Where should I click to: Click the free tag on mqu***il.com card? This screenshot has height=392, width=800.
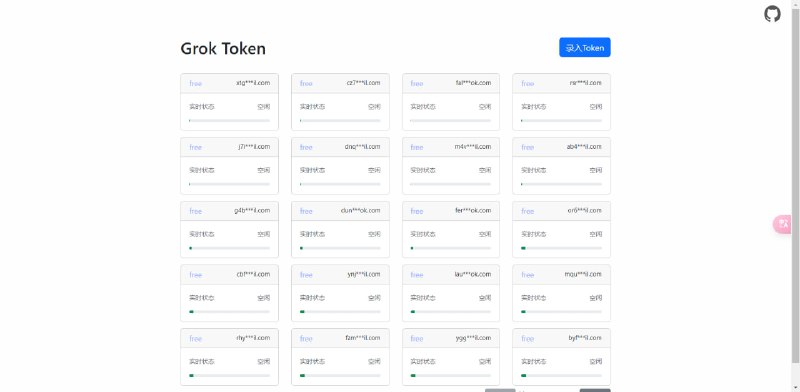coord(528,275)
